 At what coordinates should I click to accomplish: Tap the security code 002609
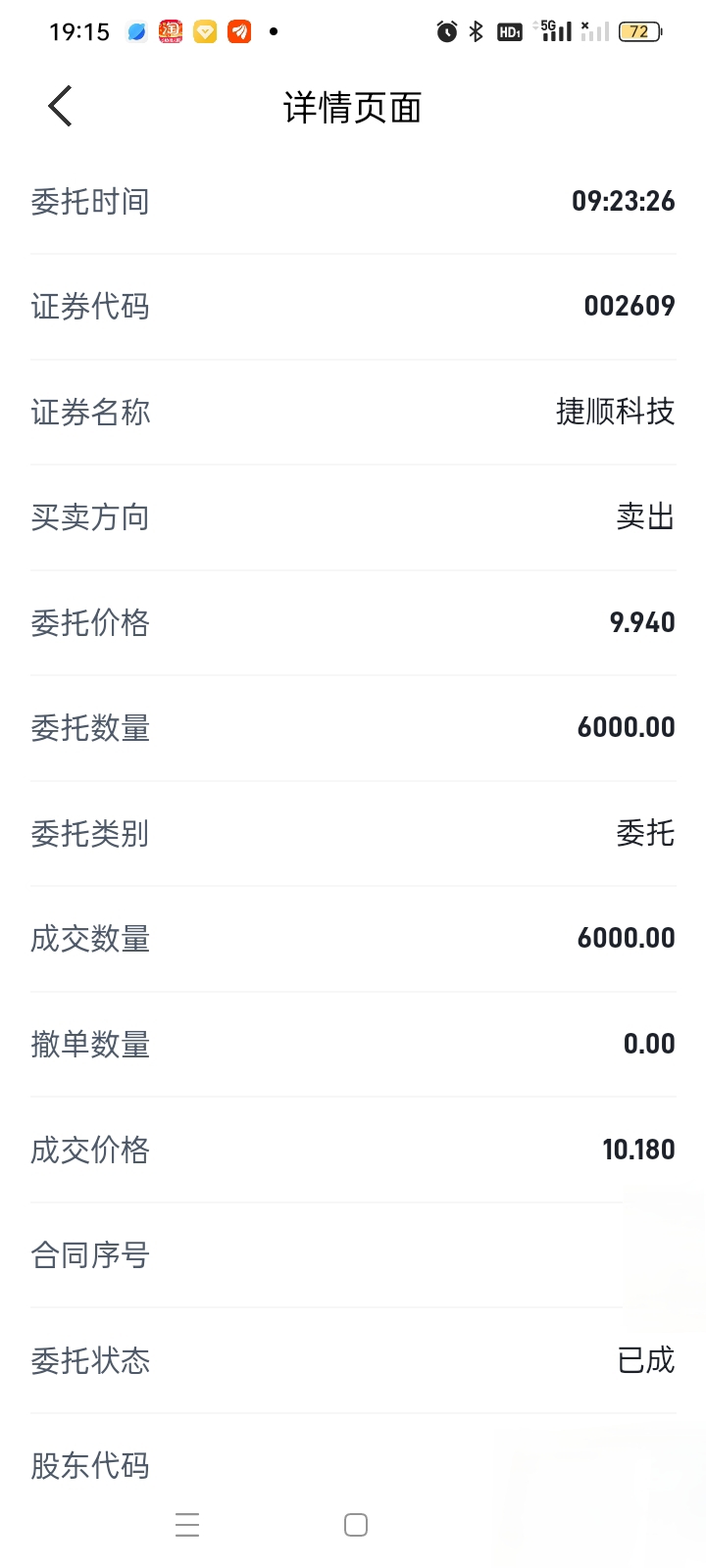click(x=629, y=307)
